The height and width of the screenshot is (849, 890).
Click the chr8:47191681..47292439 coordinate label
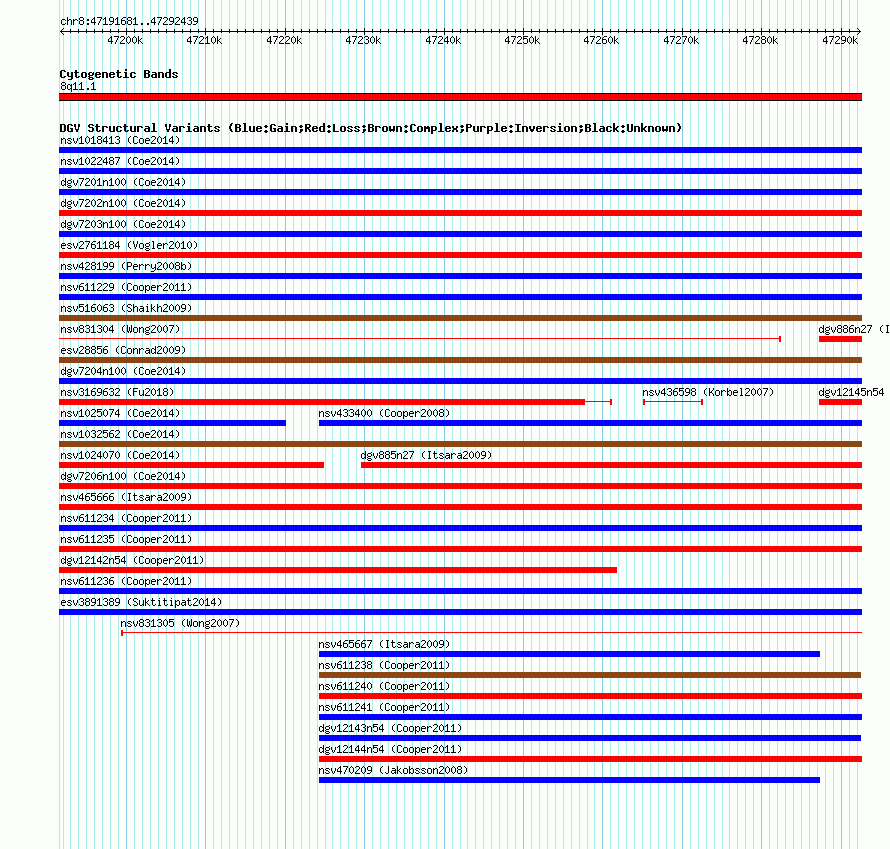[x=129, y=21]
